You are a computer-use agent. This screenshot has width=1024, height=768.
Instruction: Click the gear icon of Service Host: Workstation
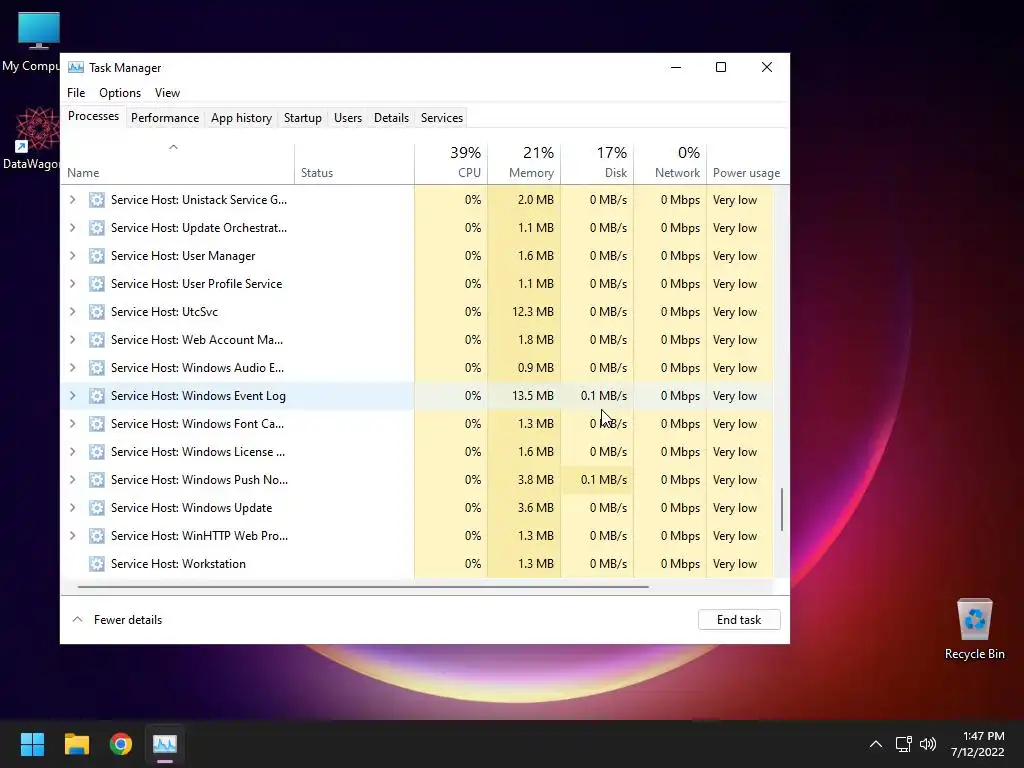click(97, 564)
